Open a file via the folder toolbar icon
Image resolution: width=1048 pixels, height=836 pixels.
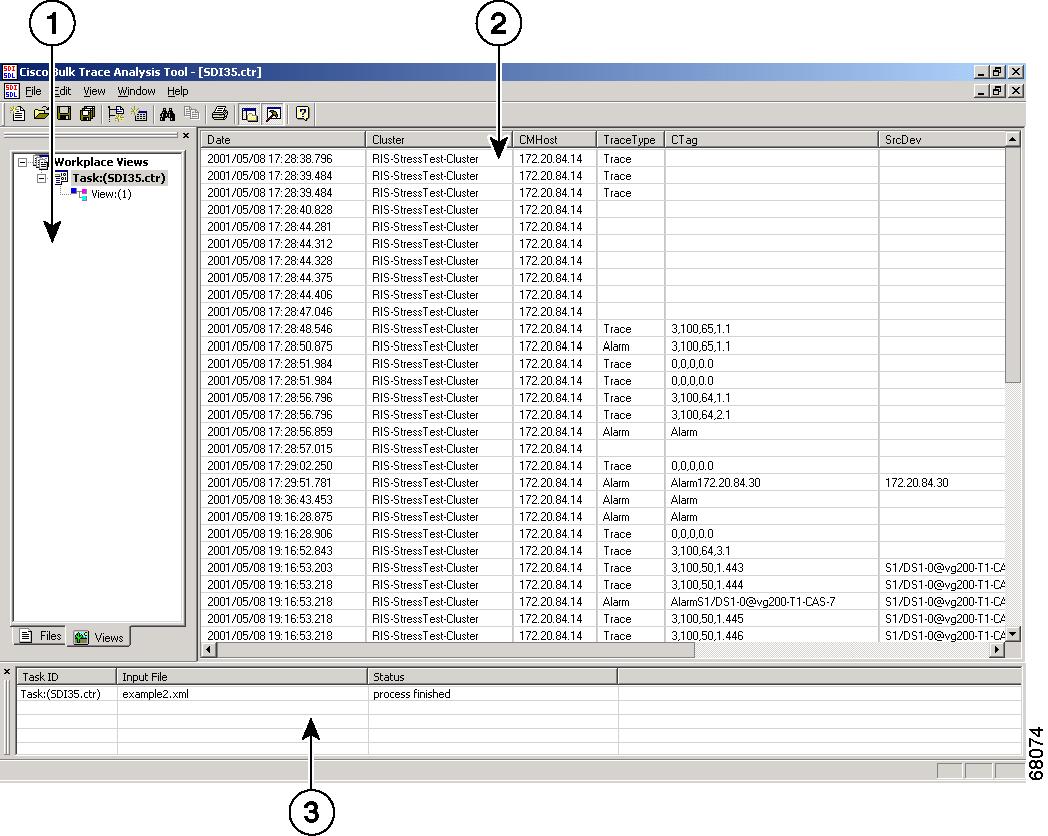pos(41,114)
